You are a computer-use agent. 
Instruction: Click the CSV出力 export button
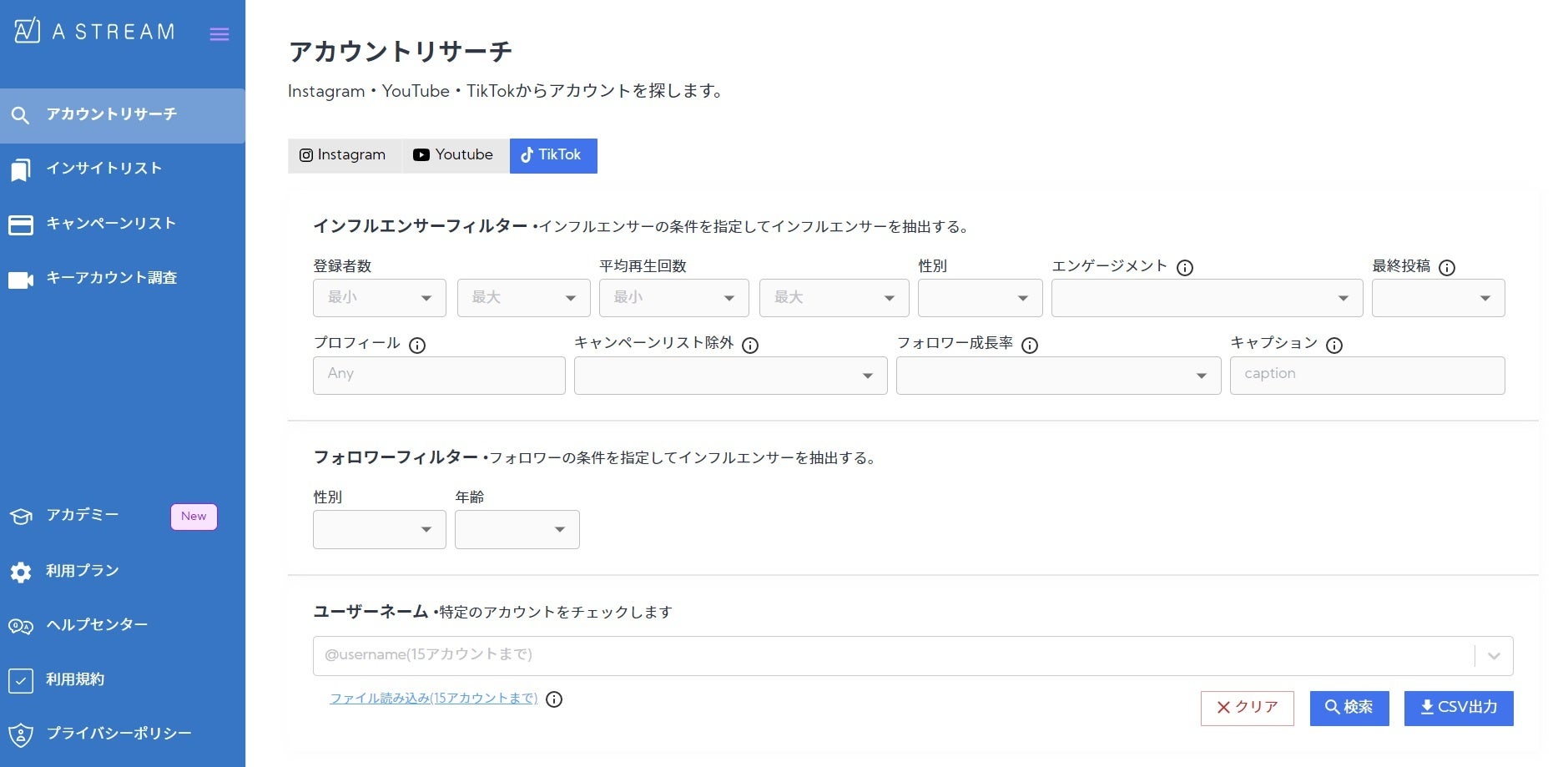(1458, 708)
